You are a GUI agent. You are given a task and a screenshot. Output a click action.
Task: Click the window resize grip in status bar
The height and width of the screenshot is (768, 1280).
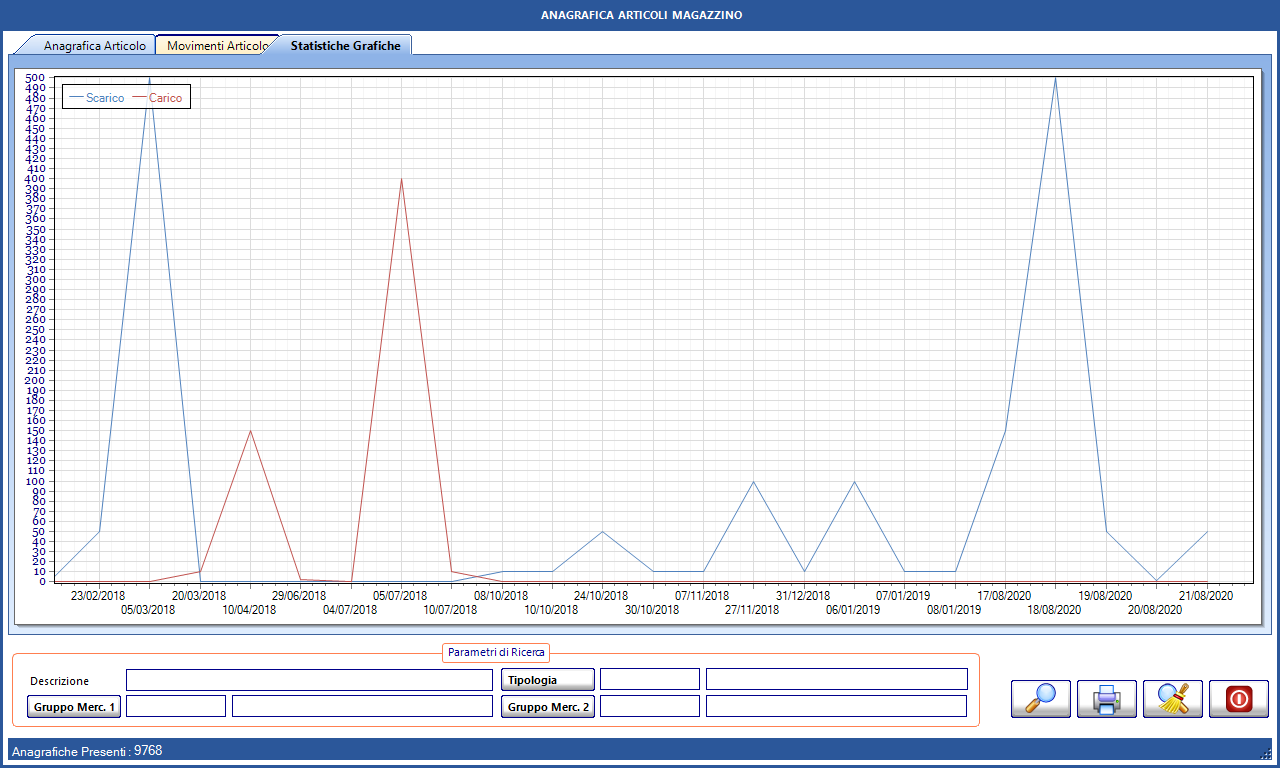click(1266, 753)
